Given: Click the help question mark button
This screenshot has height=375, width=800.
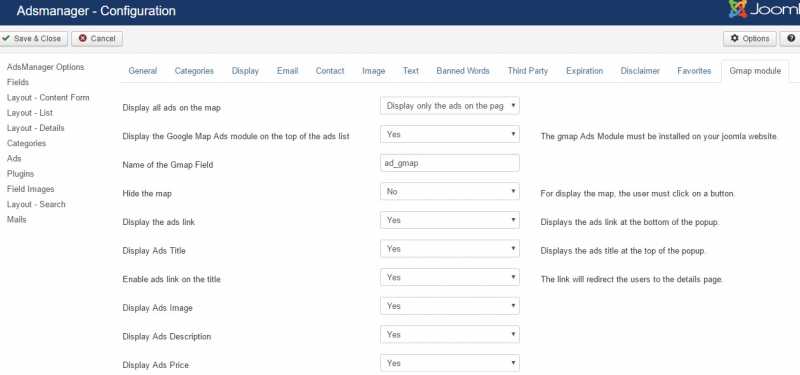Looking at the screenshot, I should (x=791, y=38).
